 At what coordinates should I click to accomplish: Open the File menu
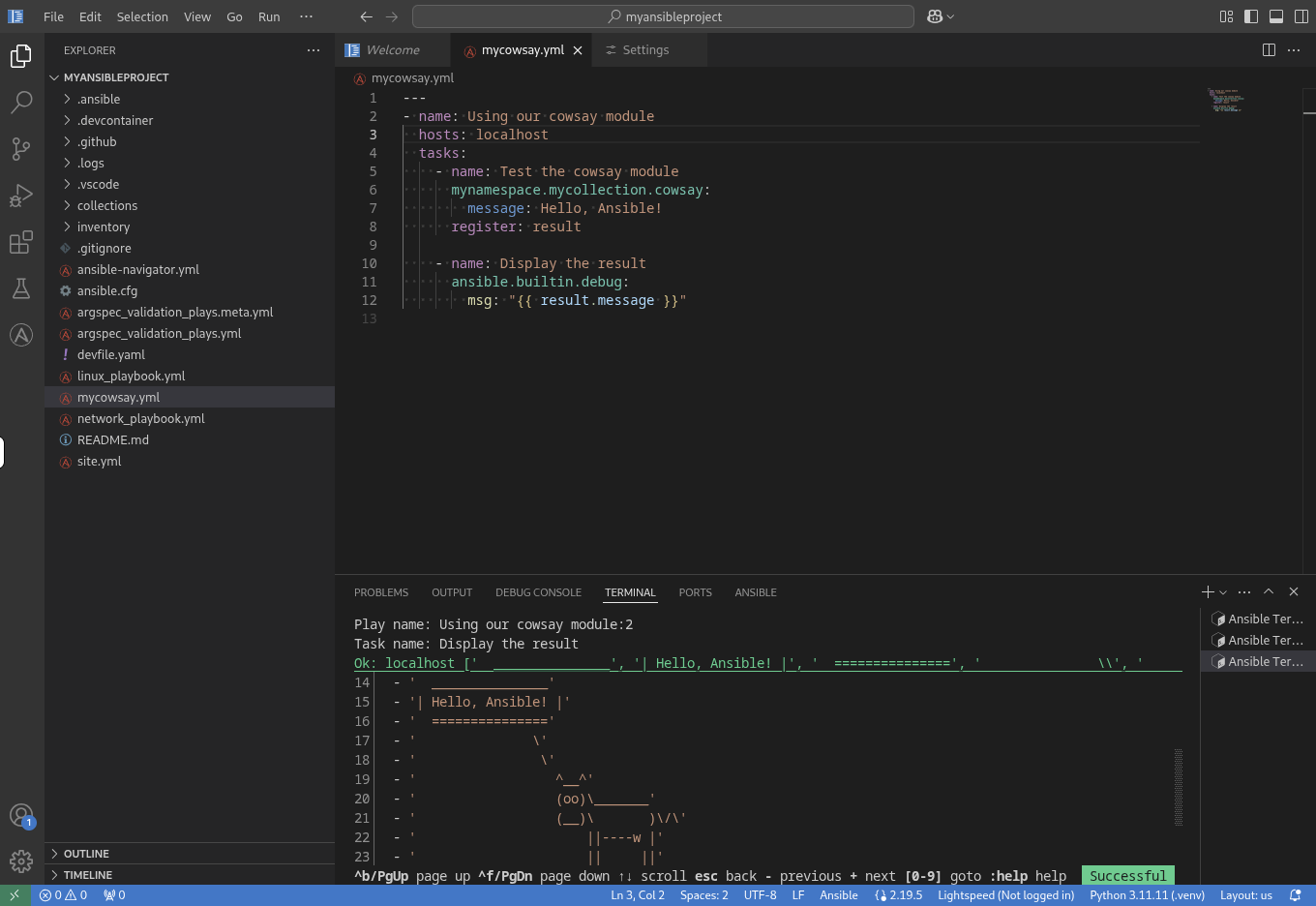click(54, 16)
